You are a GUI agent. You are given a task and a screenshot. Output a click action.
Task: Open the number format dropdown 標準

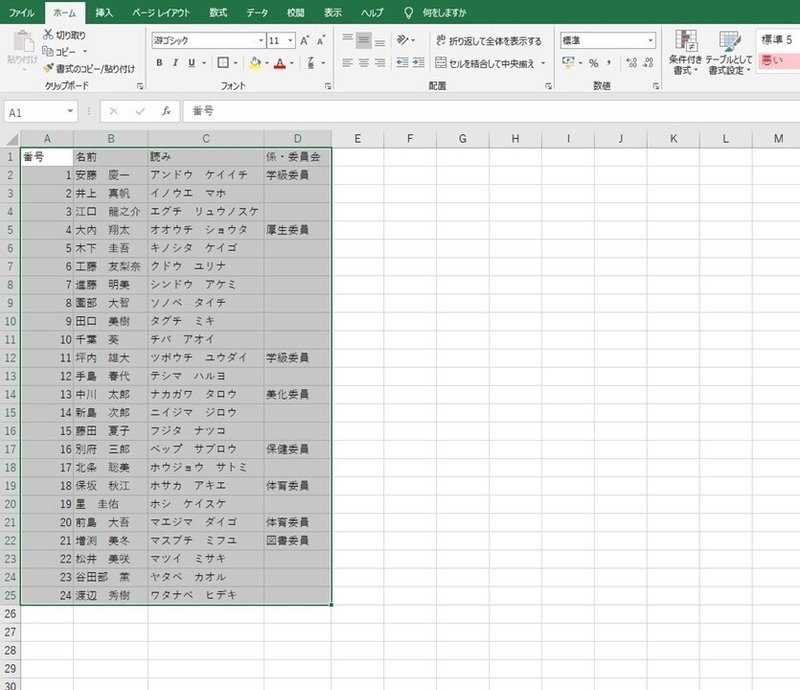click(650, 40)
